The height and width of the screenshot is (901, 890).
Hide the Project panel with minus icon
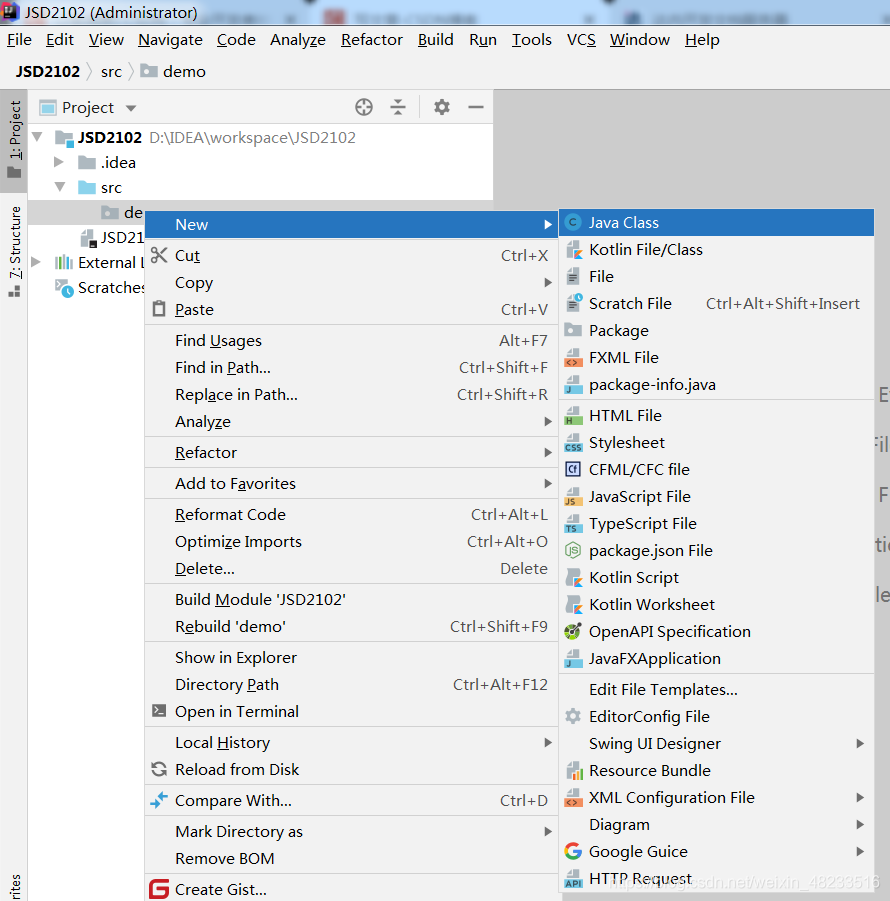click(476, 107)
